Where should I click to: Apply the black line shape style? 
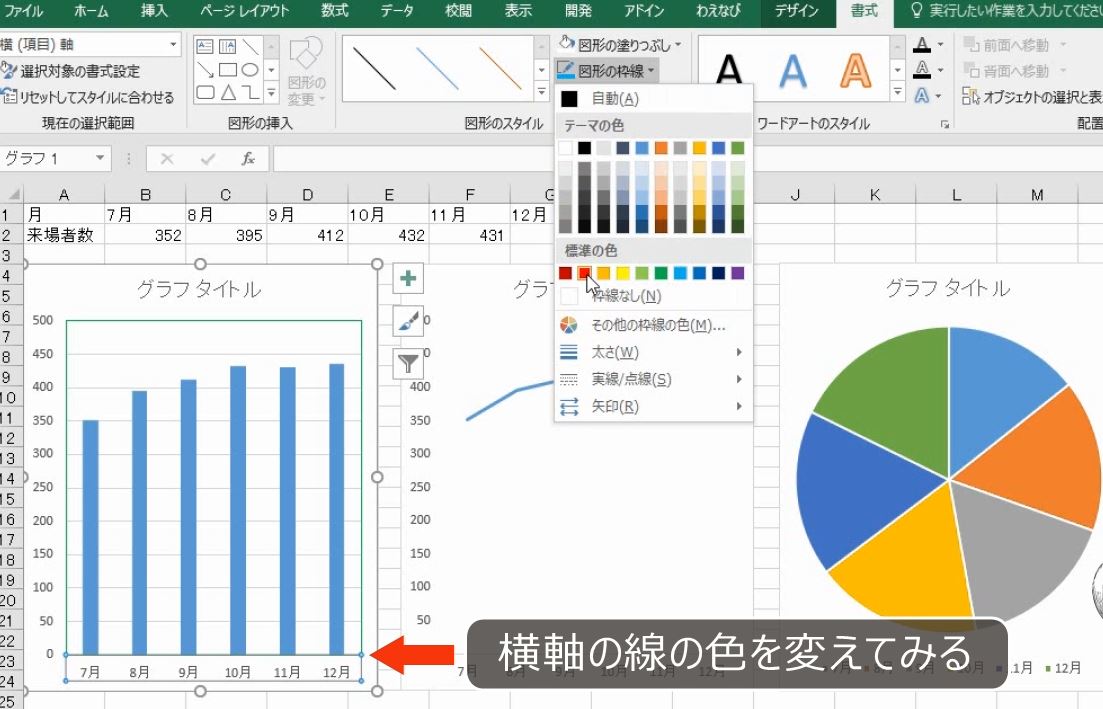(x=374, y=68)
